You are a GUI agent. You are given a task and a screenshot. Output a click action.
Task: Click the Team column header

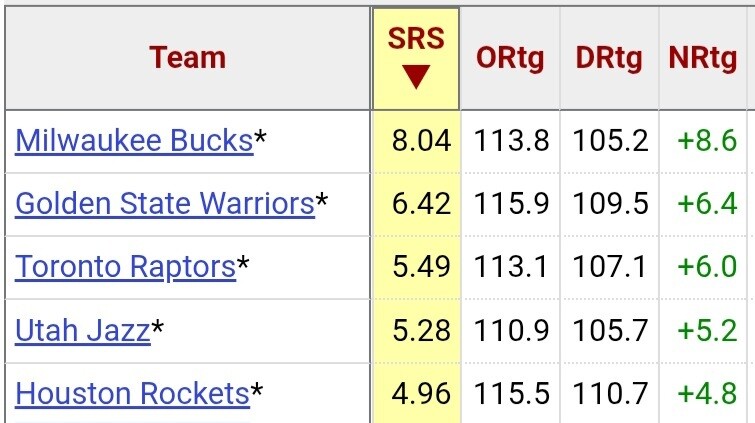(x=188, y=58)
